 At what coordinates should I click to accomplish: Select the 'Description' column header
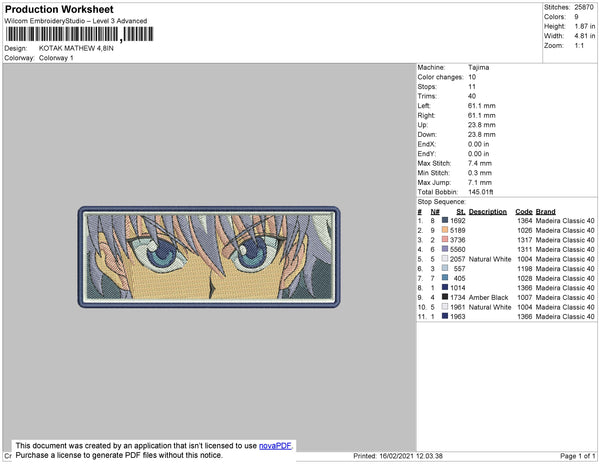[488, 212]
